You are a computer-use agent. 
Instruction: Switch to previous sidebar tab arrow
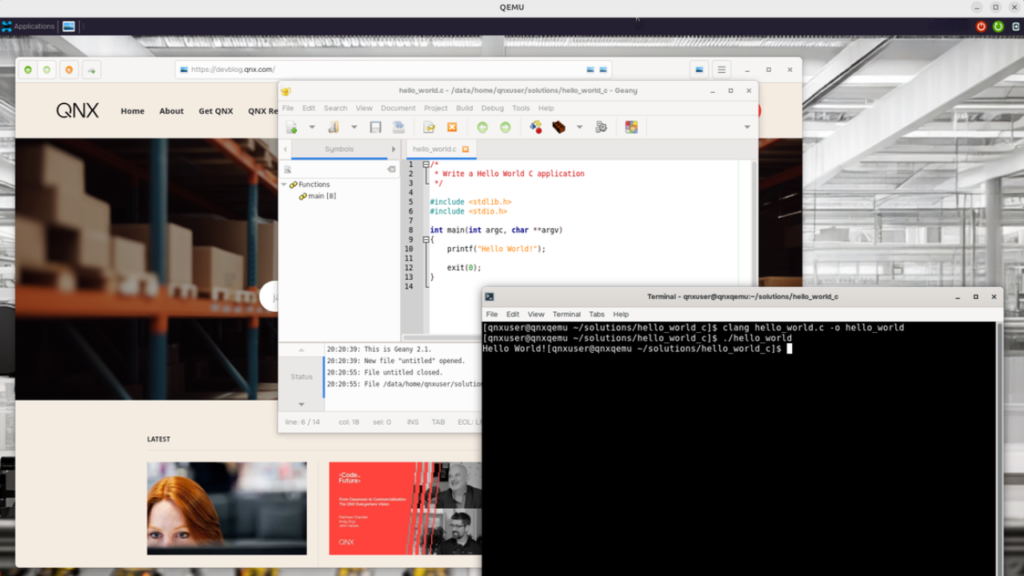(x=285, y=150)
